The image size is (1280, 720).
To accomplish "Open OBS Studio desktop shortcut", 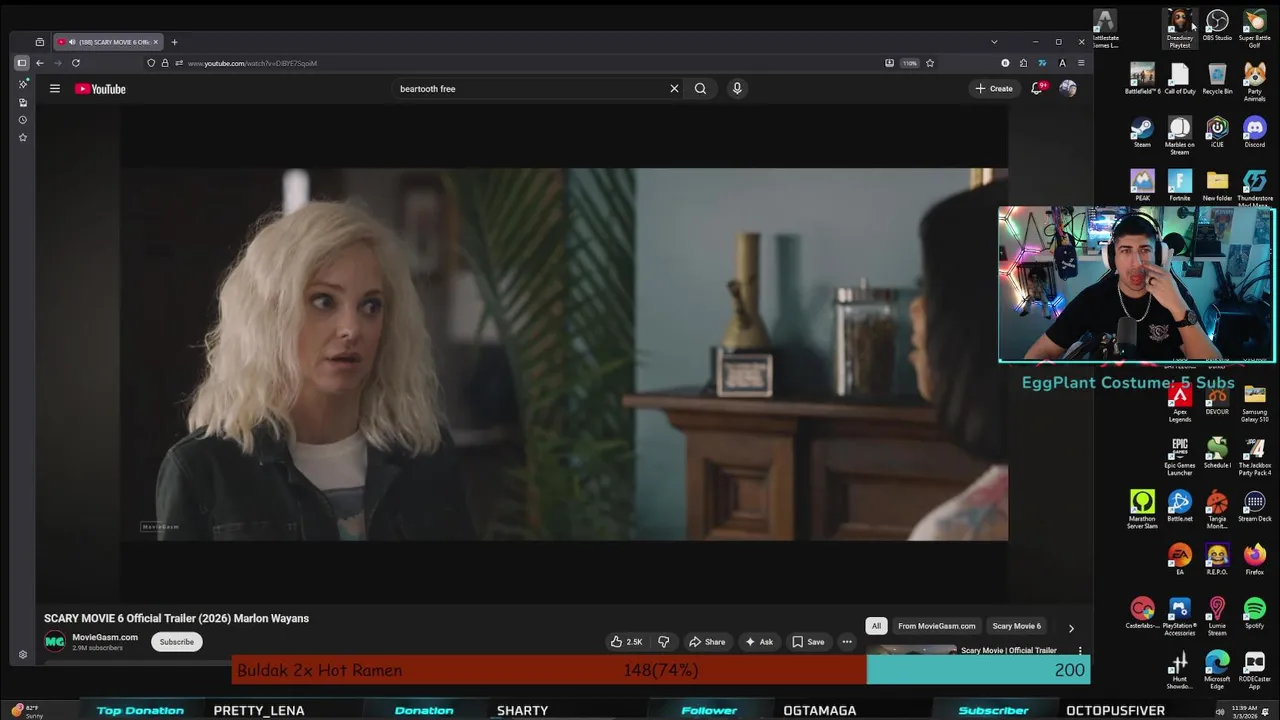I will [1217, 25].
